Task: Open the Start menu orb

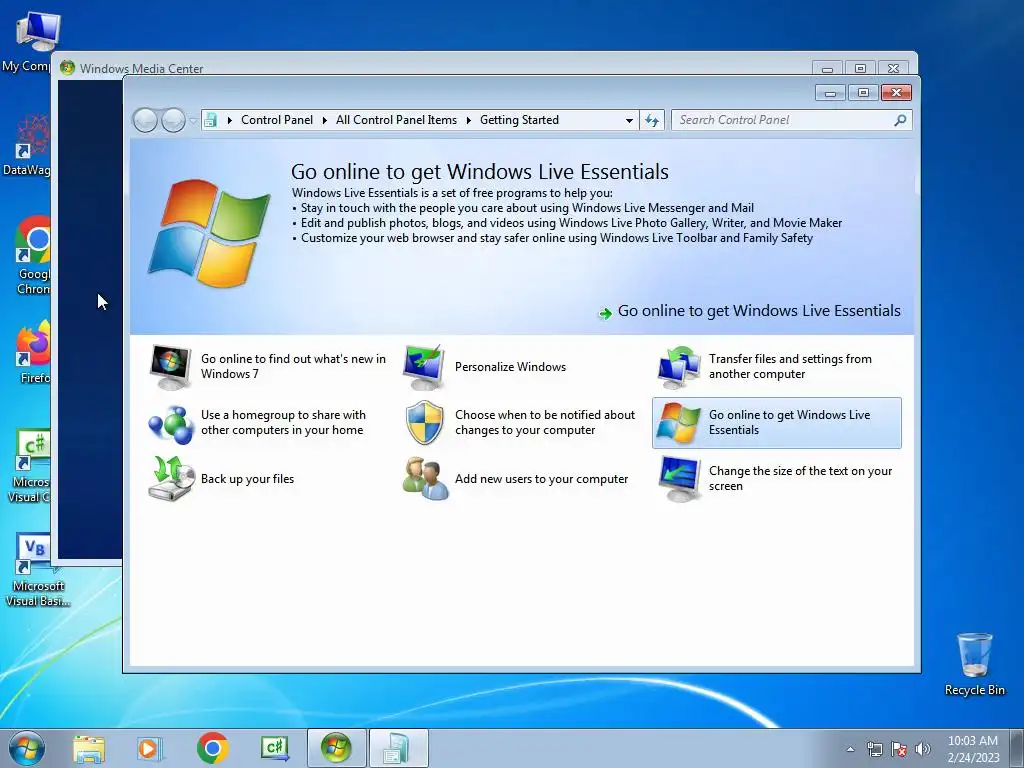Action: [x=27, y=748]
